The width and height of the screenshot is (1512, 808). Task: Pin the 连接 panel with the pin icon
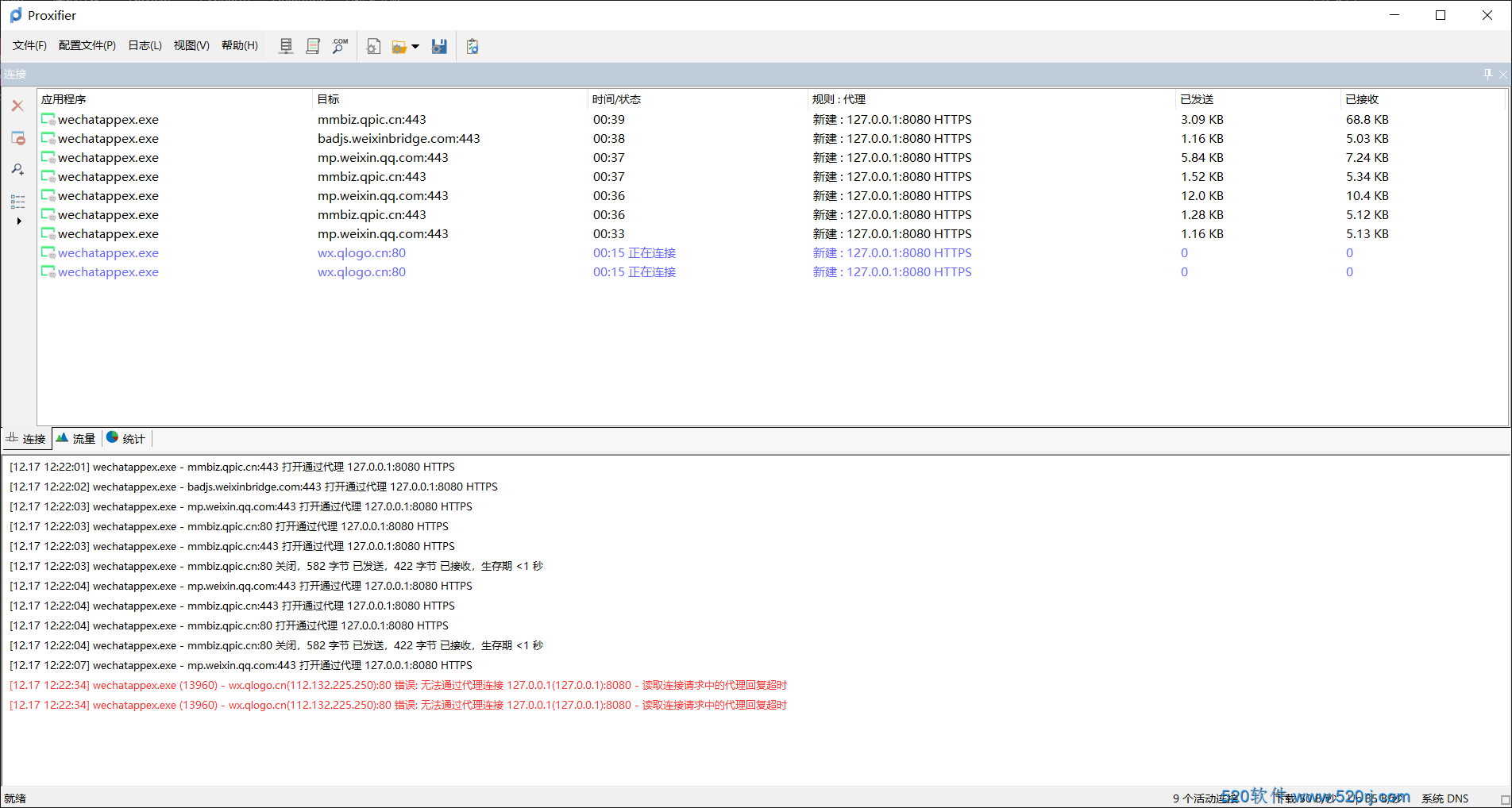(x=1487, y=74)
